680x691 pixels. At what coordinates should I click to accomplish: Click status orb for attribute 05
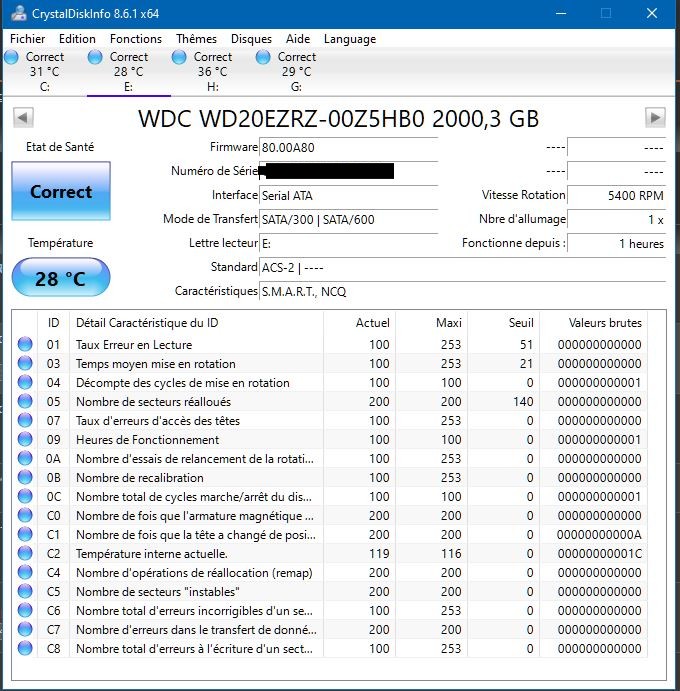point(25,401)
